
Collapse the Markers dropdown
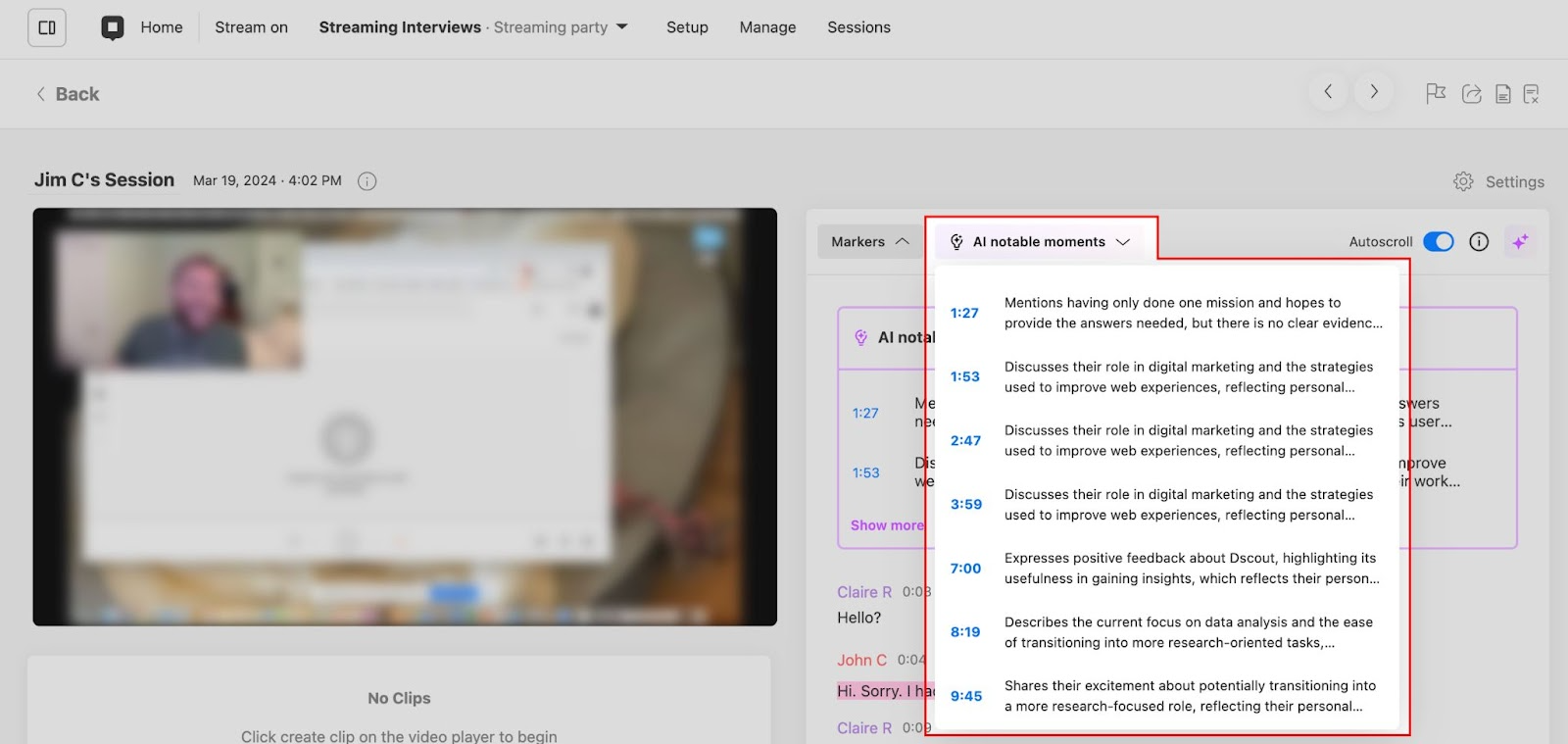pos(869,241)
